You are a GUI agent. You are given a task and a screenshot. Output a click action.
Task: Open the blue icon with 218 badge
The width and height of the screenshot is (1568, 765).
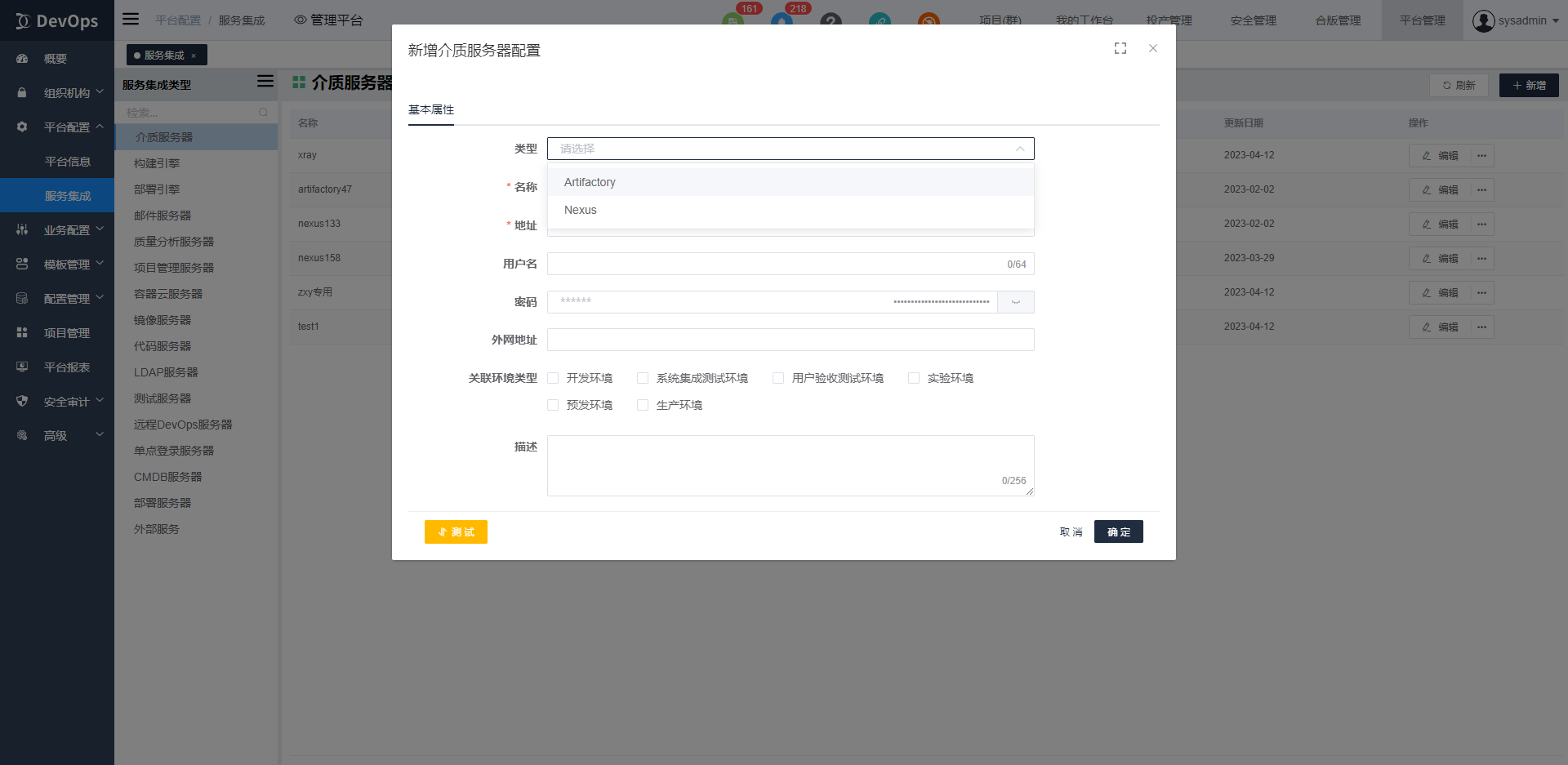[782, 21]
